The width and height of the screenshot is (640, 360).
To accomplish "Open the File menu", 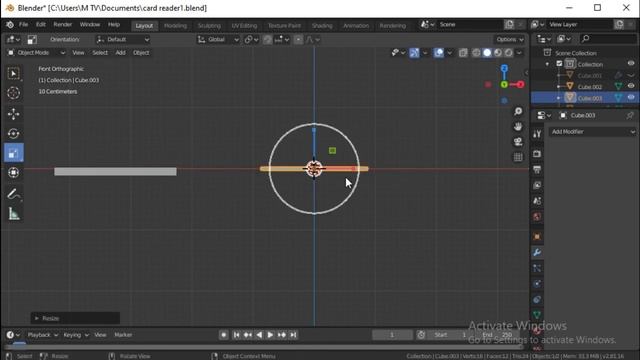I will pos(24,25).
